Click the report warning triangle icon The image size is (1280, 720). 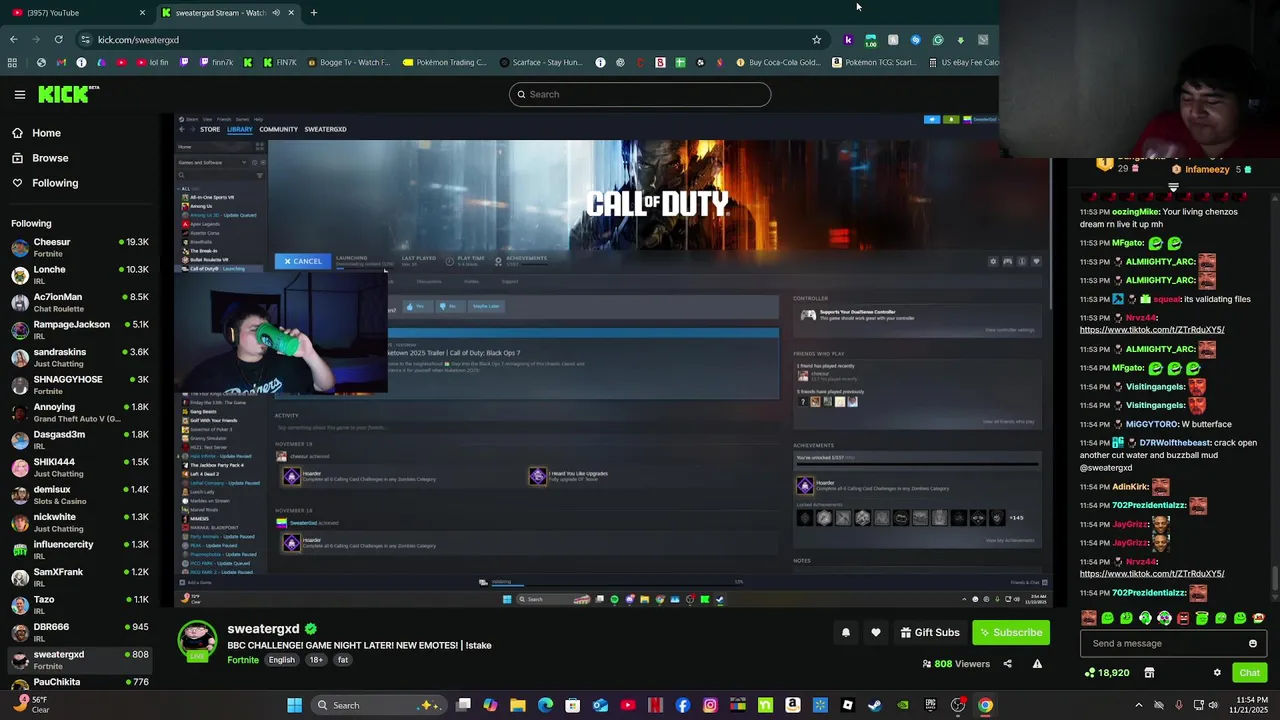click(x=1037, y=664)
